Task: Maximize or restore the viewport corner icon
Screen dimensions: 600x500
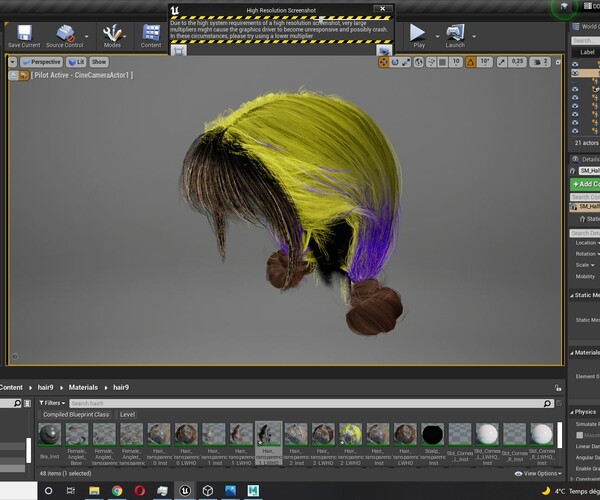Action: (x=558, y=62)
